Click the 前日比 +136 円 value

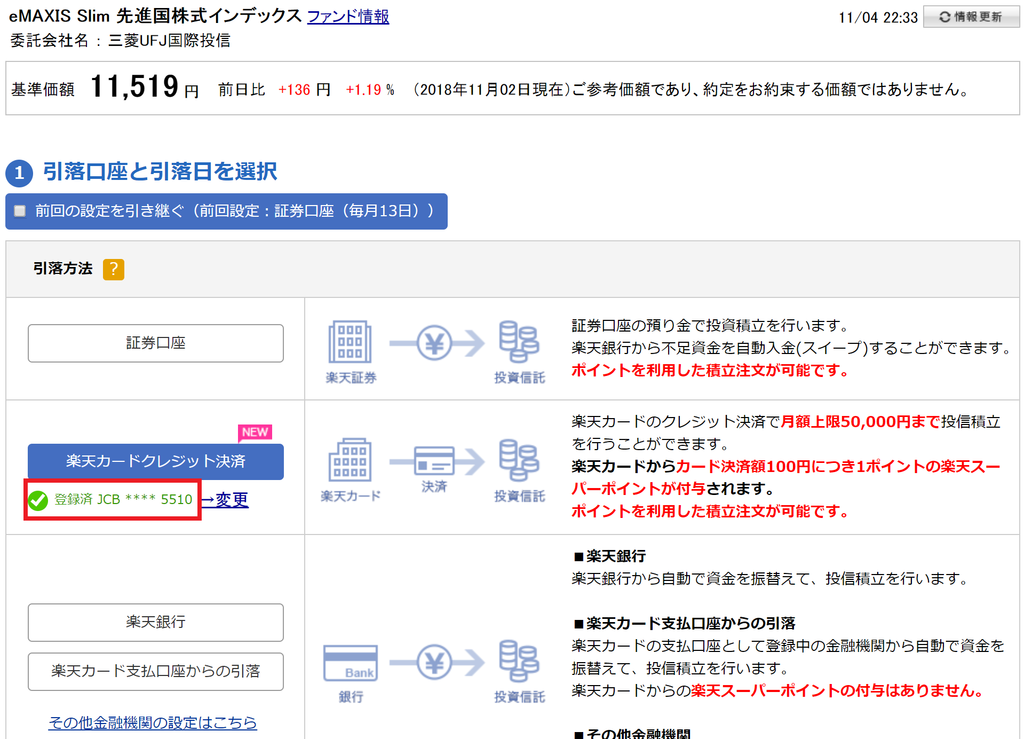point(304,89)
